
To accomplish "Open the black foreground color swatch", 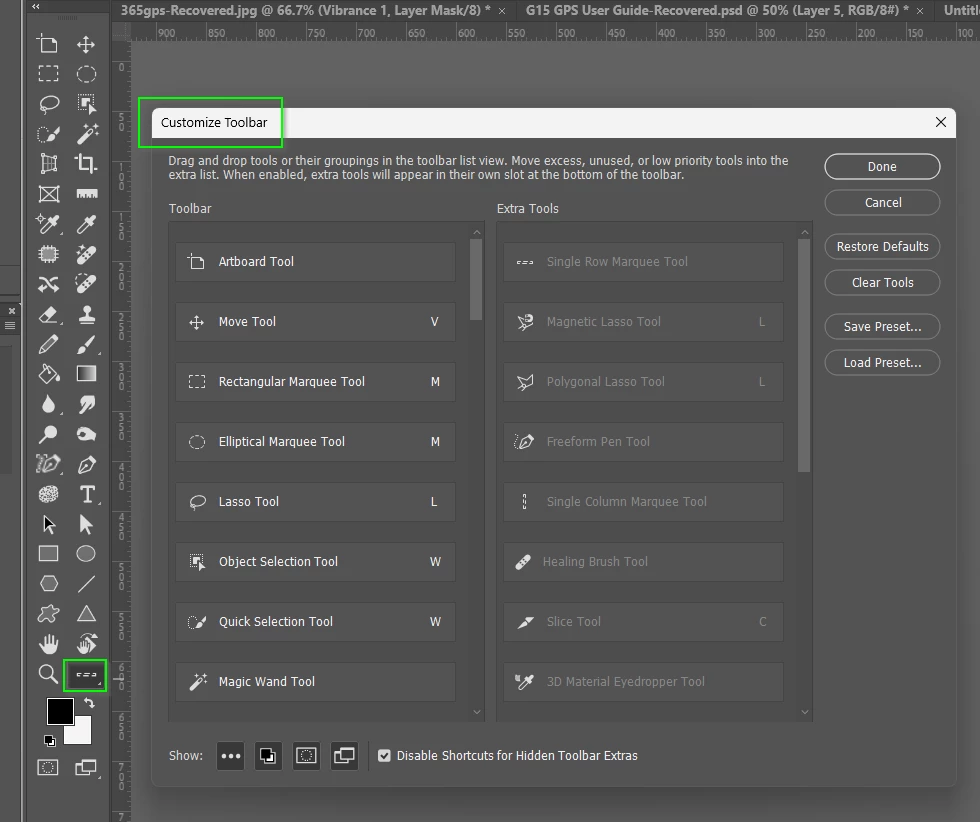I will click(x=59, y=710).
